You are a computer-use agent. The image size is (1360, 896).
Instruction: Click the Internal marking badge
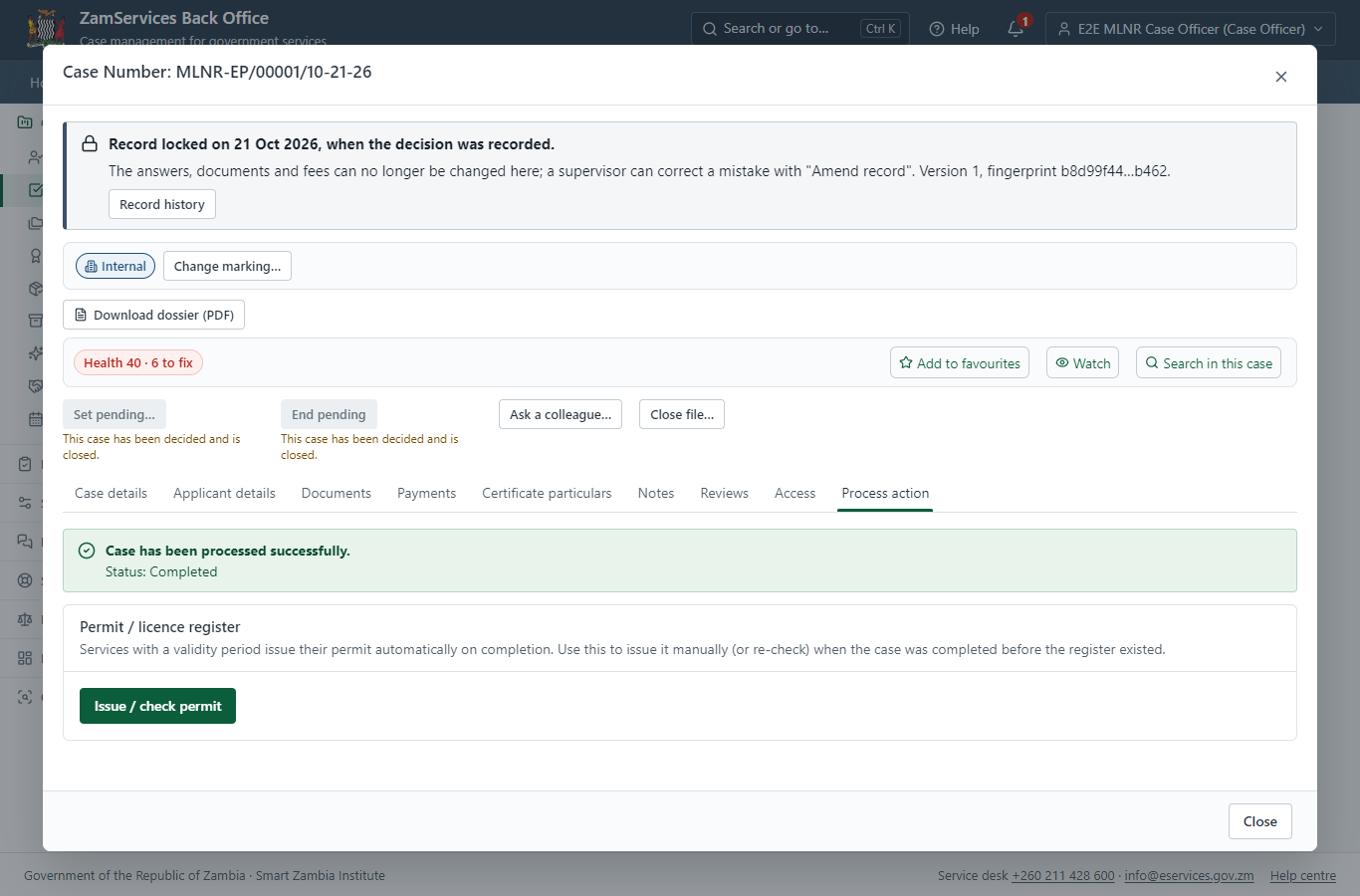click(x=115, y=266)
